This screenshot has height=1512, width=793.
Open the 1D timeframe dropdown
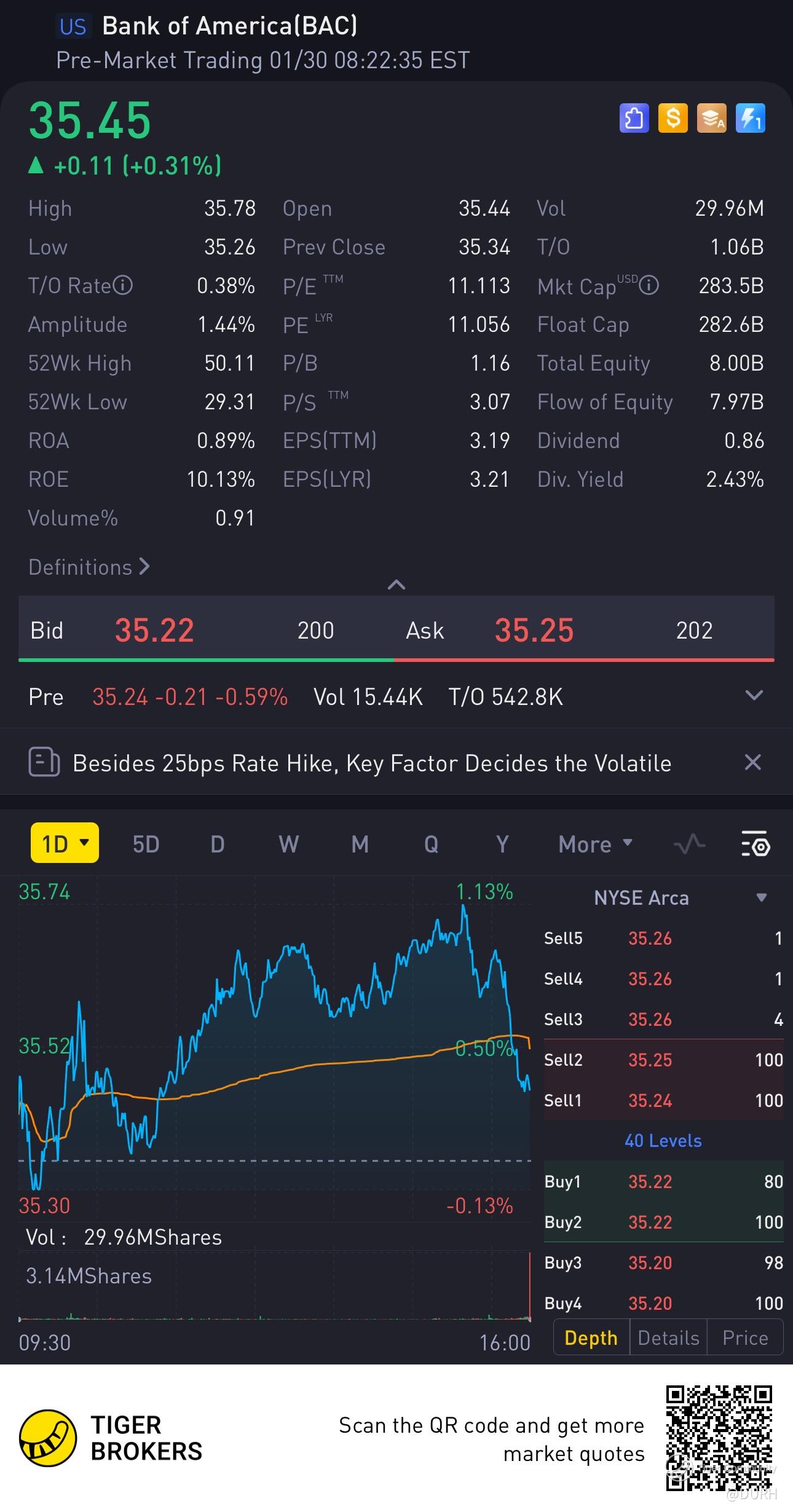[x=65, y=843]
